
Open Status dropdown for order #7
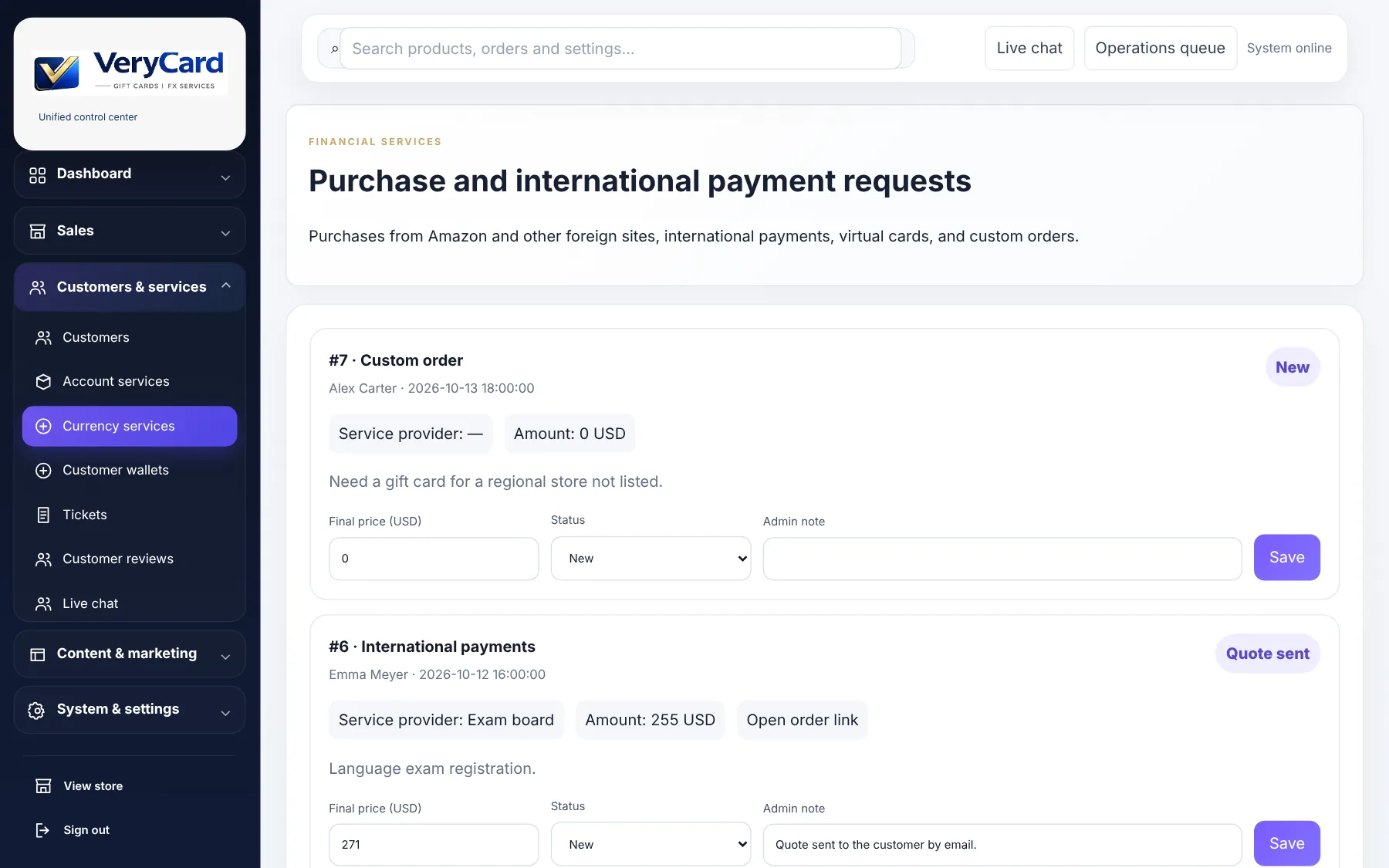651,559
